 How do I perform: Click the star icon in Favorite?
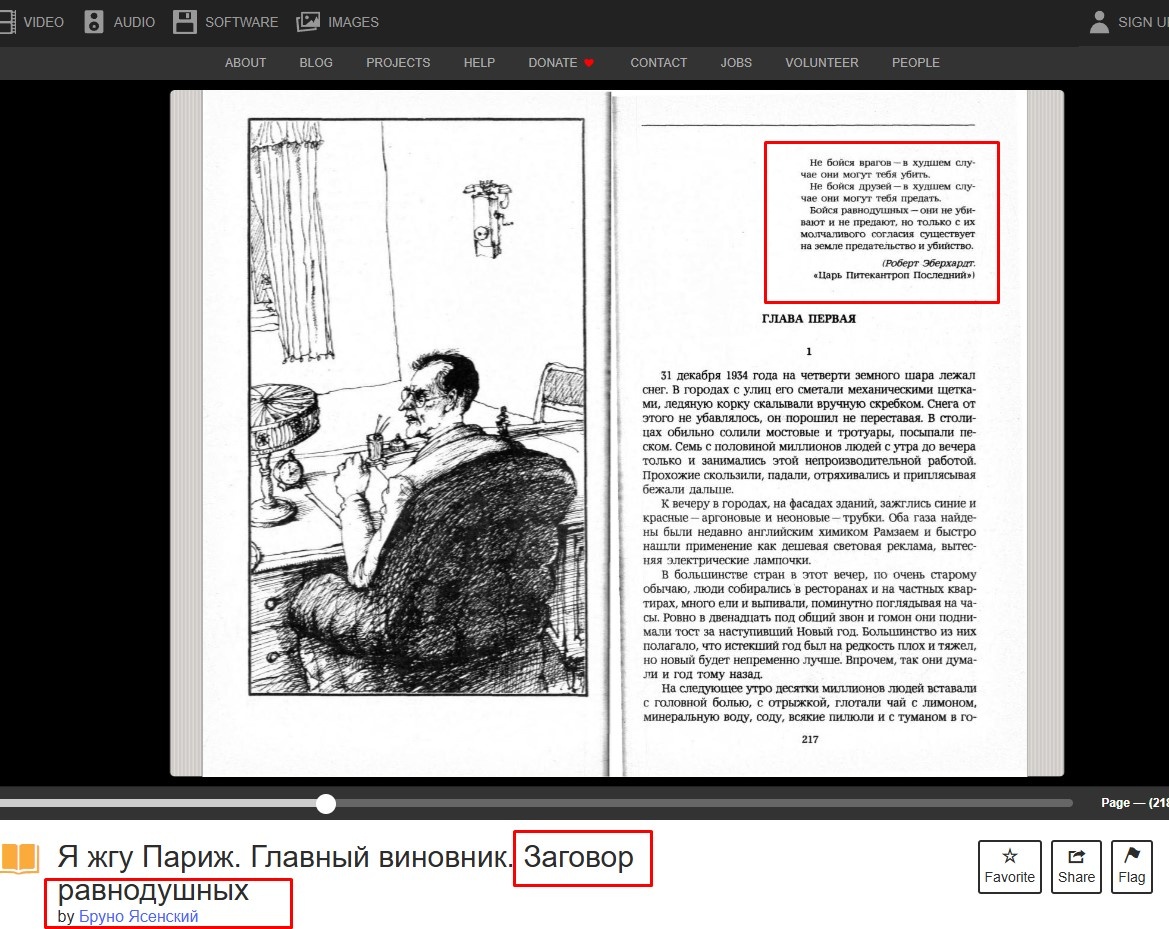tap(1009, 856)
